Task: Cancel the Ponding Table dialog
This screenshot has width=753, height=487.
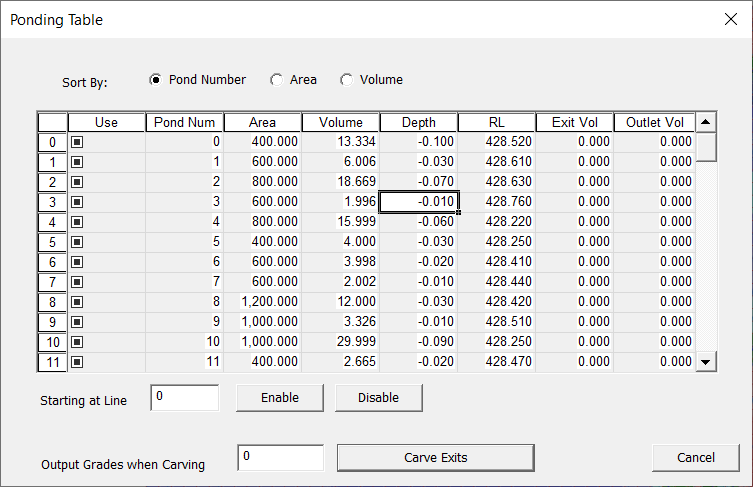Action: pyautogui.click(x=695, y=457)
